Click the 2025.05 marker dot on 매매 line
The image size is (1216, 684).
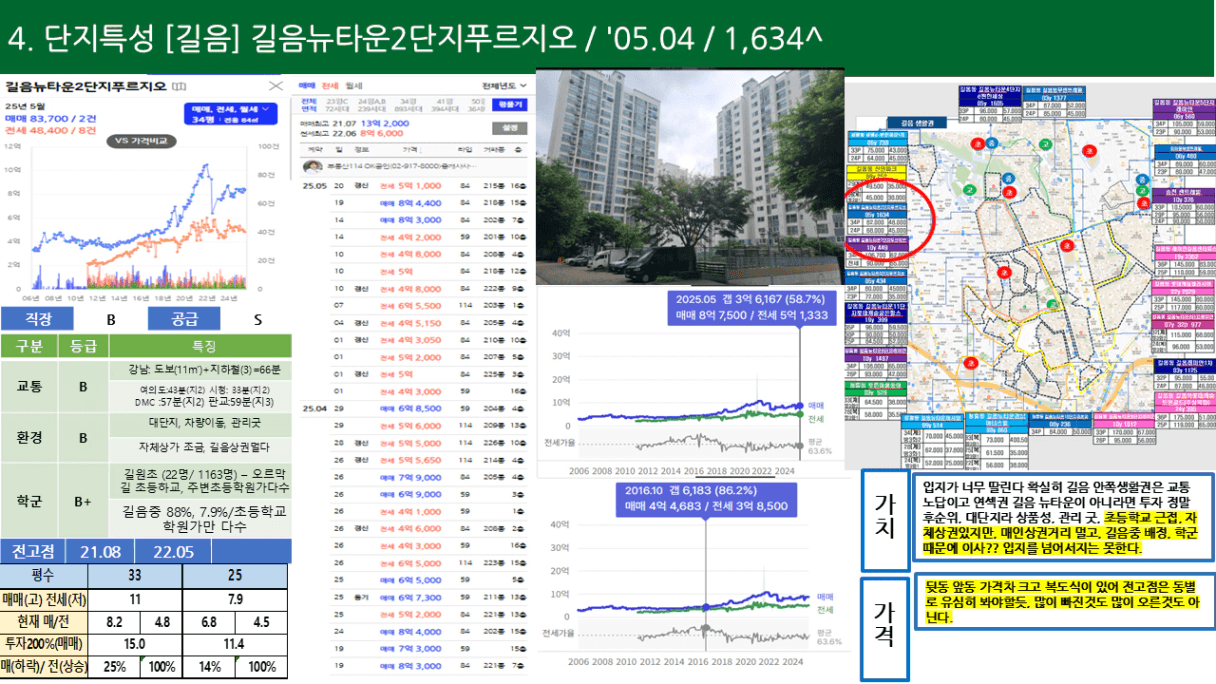[x=799, y=404]
